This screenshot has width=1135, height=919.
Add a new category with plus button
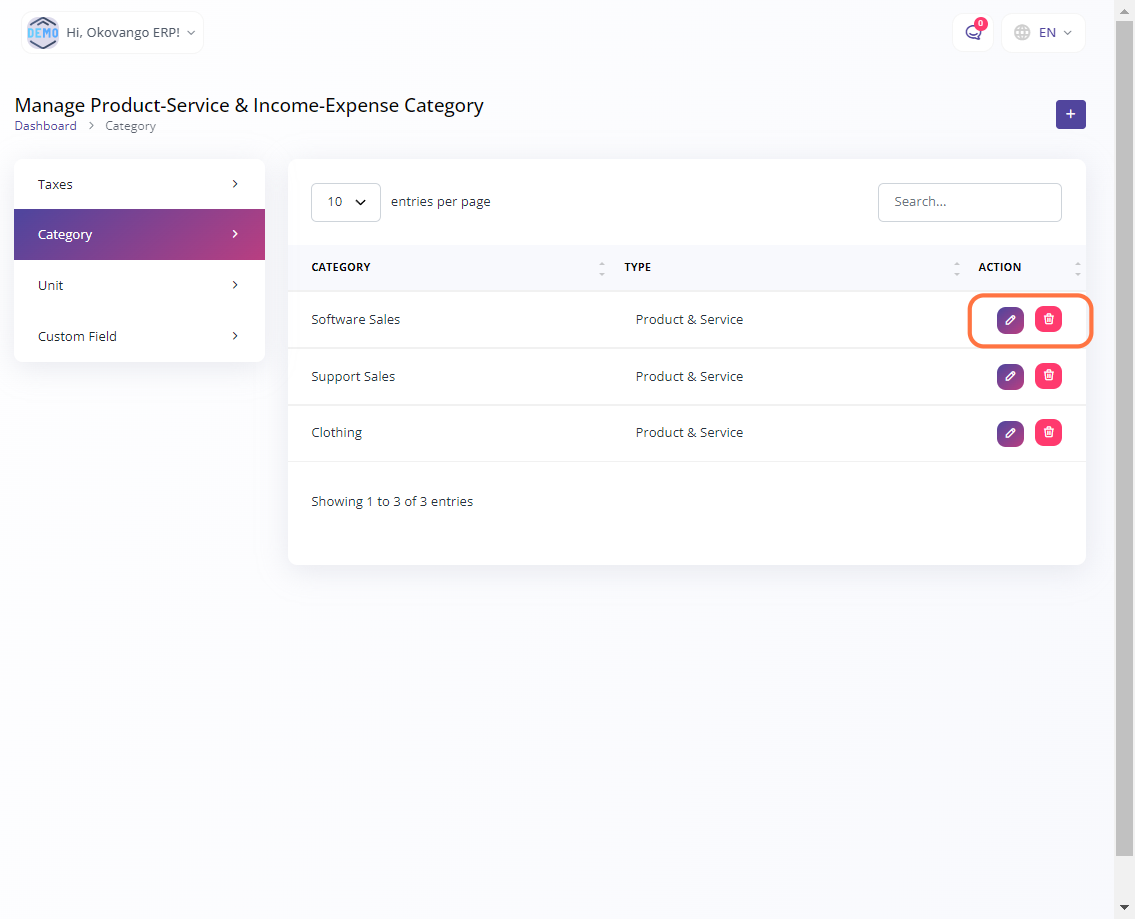[1070, 115]
